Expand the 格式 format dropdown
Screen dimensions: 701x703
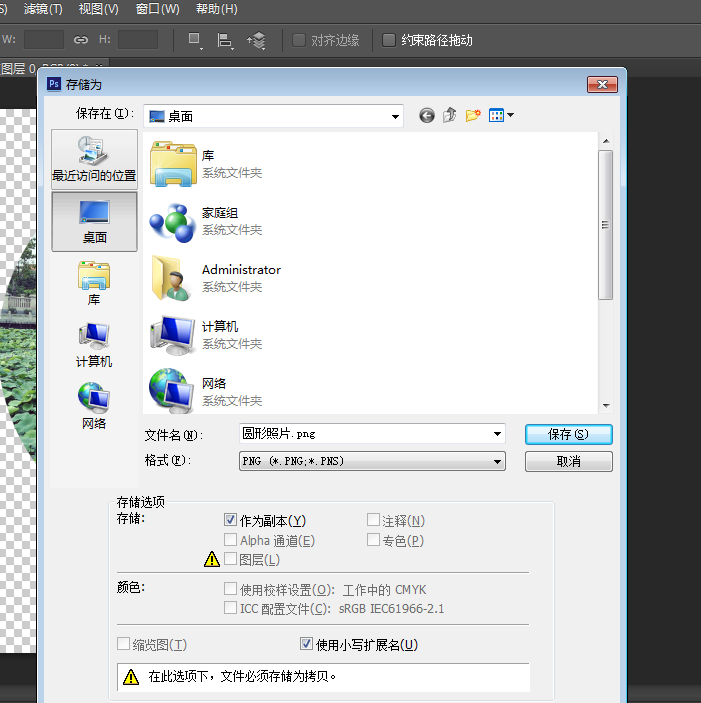tap(497, 461)
